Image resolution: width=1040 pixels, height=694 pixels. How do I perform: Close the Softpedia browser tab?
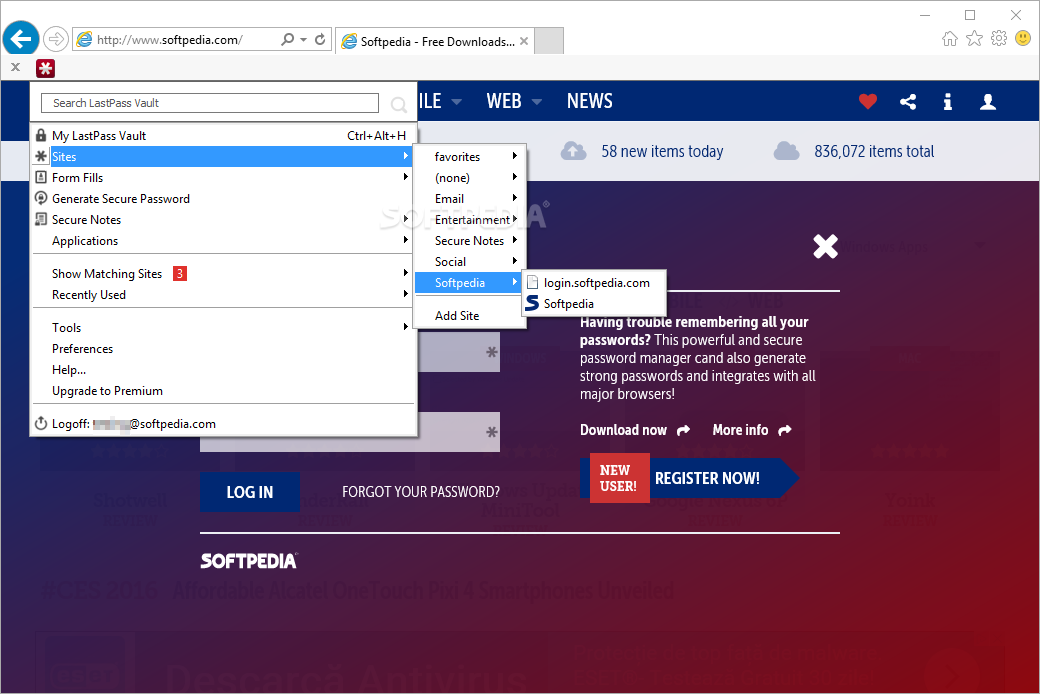(x=524, y=41)
